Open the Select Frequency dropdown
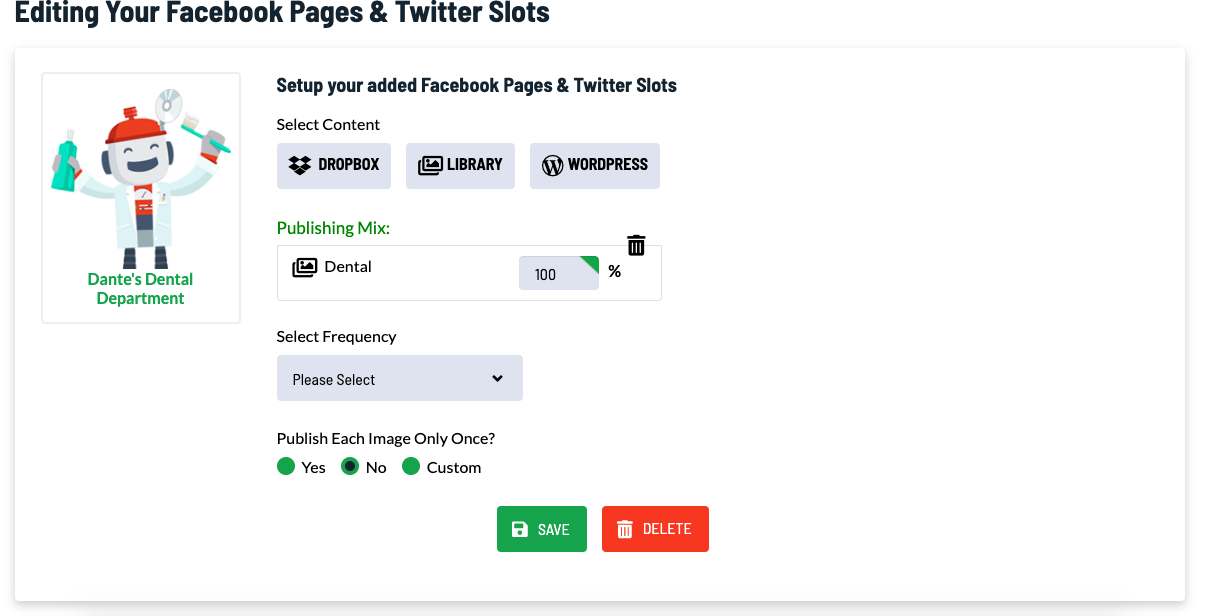This screenshot has width=1227, height=616. tap(399, 379)
